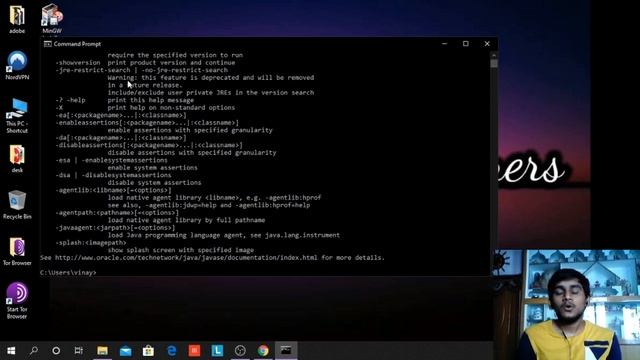Open the Recycle Bin
640x360 pixels.
(17, 205)
